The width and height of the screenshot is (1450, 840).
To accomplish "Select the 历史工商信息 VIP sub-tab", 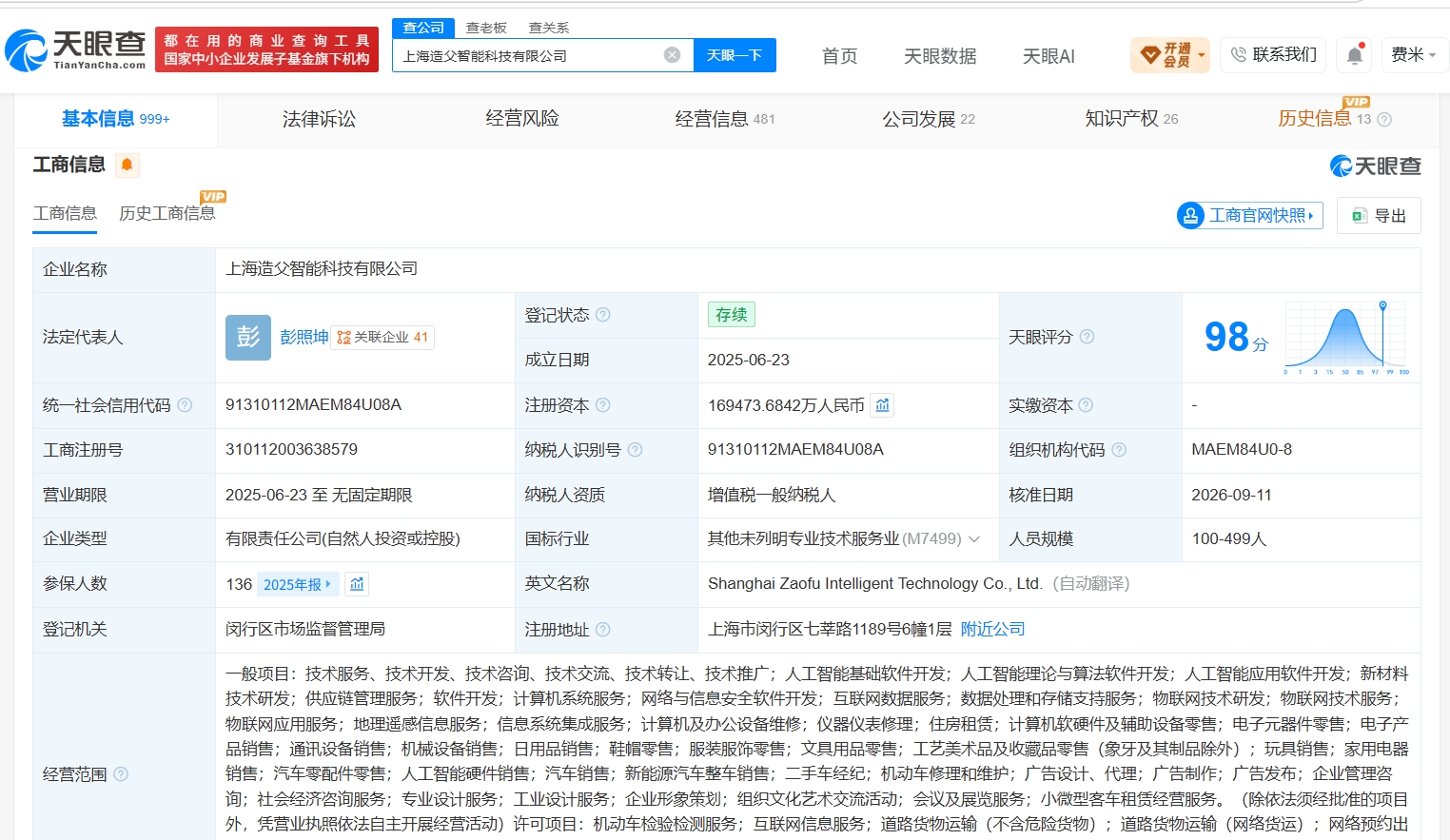I will tap(167, 213).
